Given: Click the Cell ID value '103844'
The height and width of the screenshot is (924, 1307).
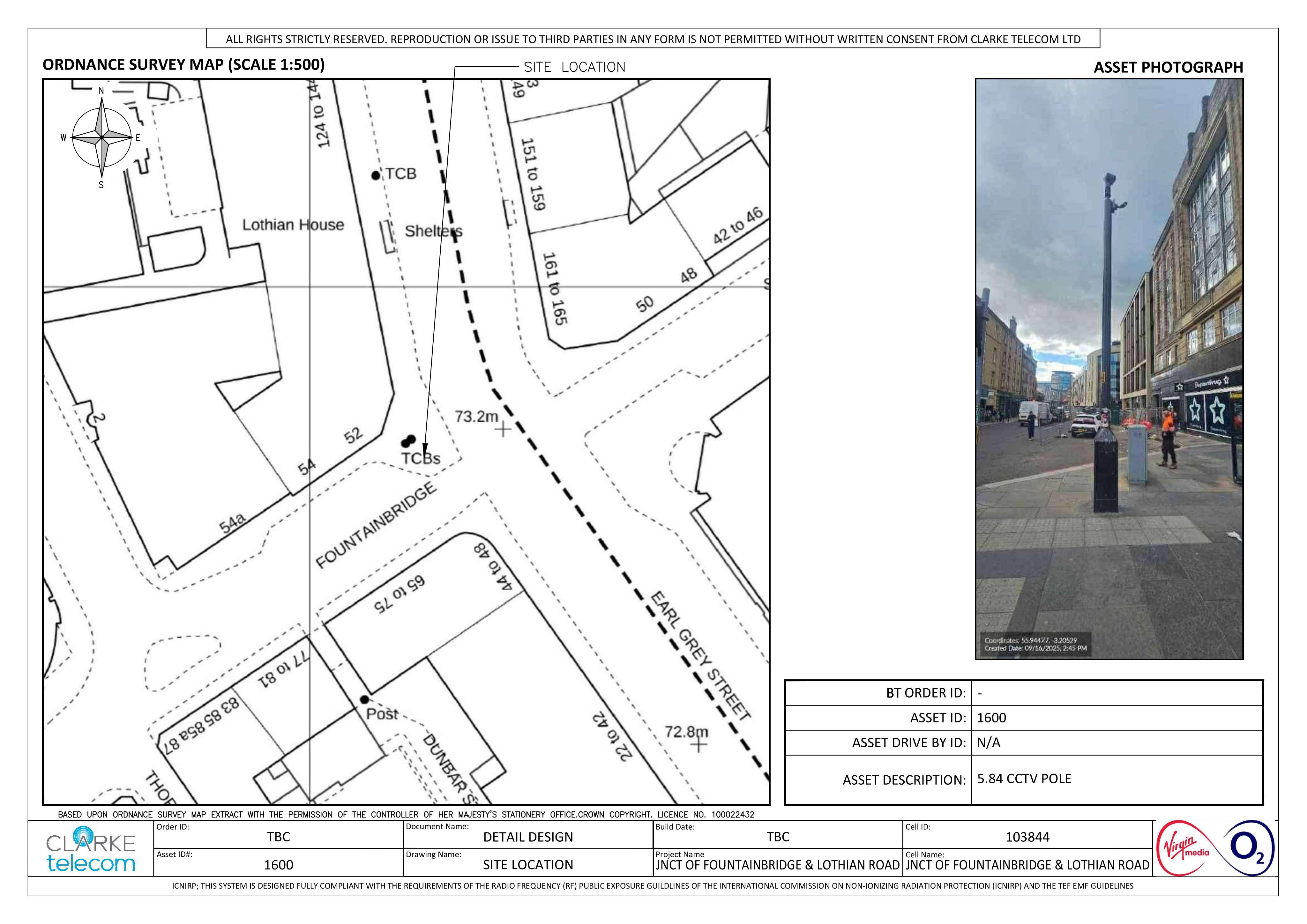Looking at the screenshot, I should click(x=1027, y=837).
